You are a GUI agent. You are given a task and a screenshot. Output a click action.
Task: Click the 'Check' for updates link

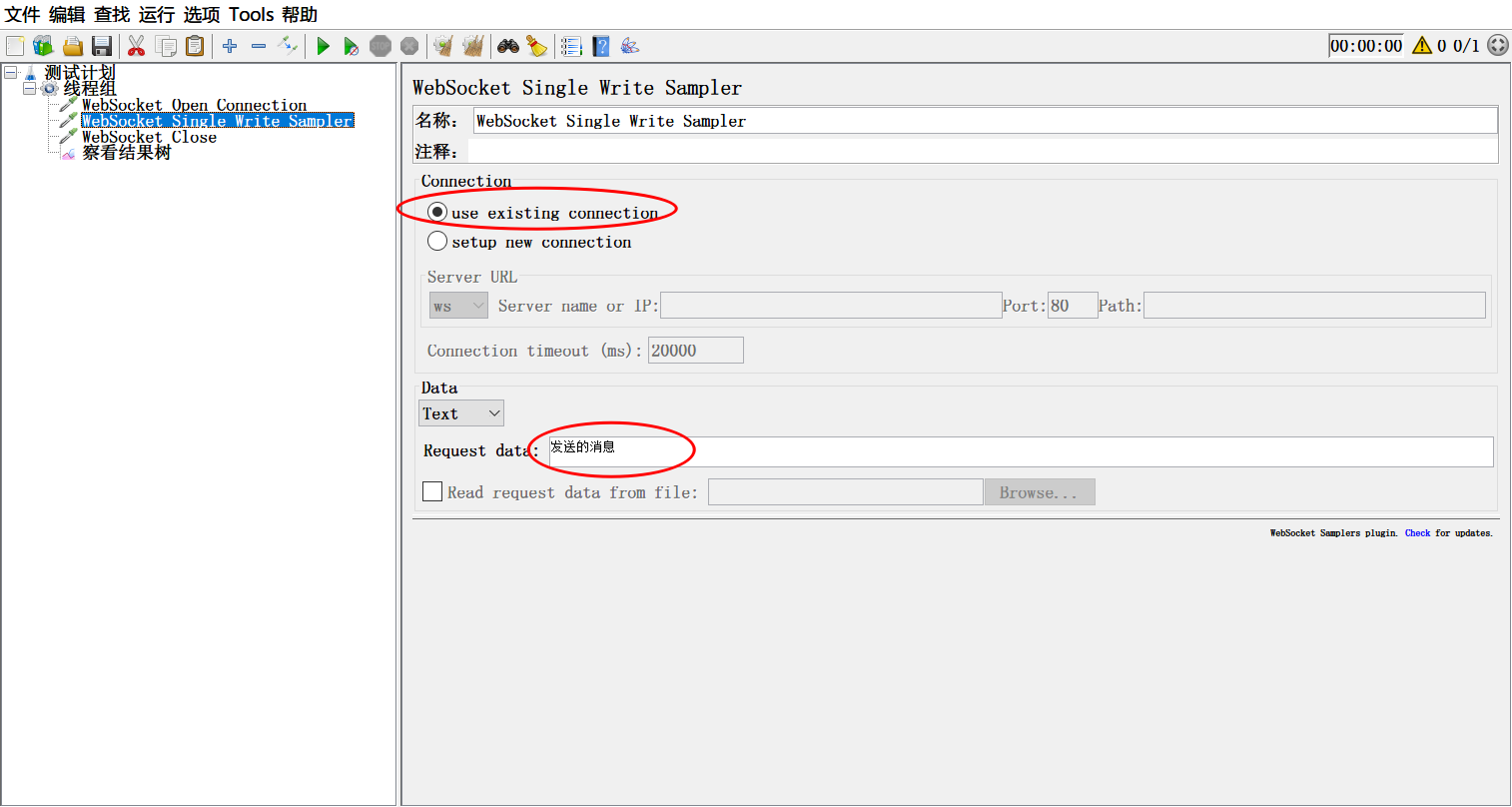tap(1417, 533)
